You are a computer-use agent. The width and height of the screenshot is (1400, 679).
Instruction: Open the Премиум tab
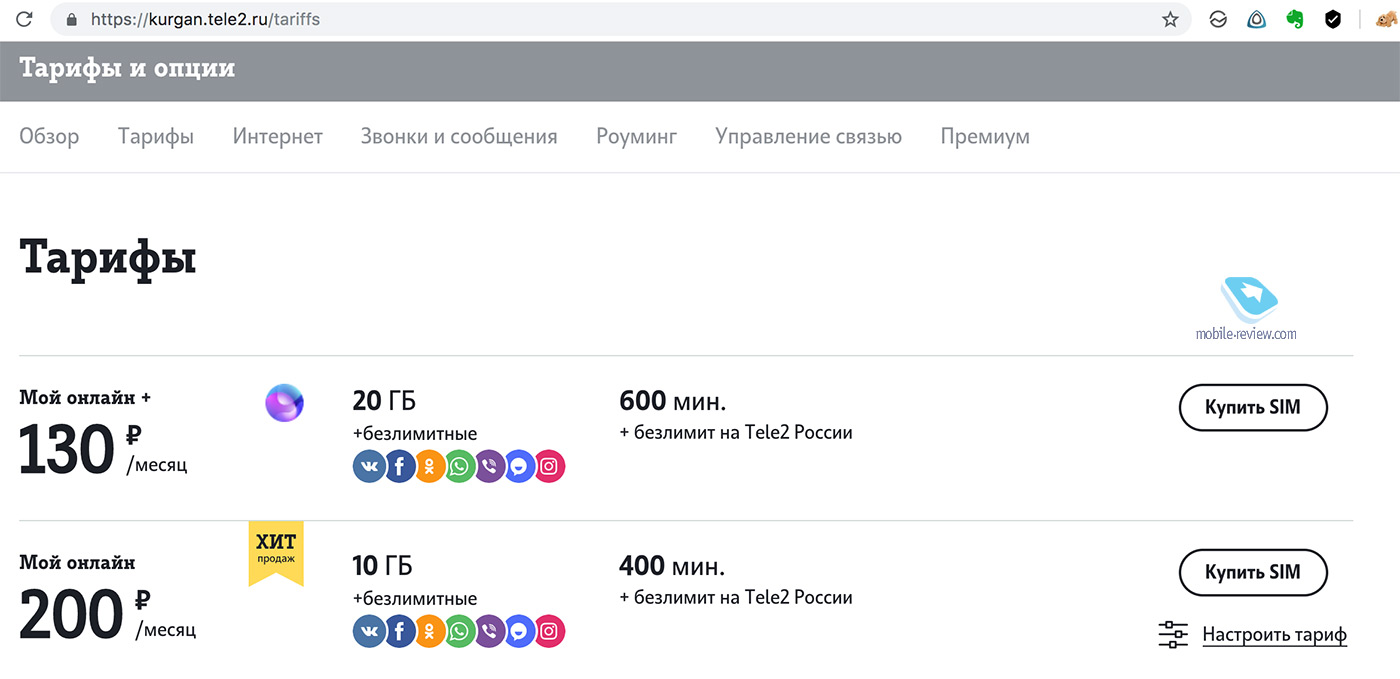point(985,137)
